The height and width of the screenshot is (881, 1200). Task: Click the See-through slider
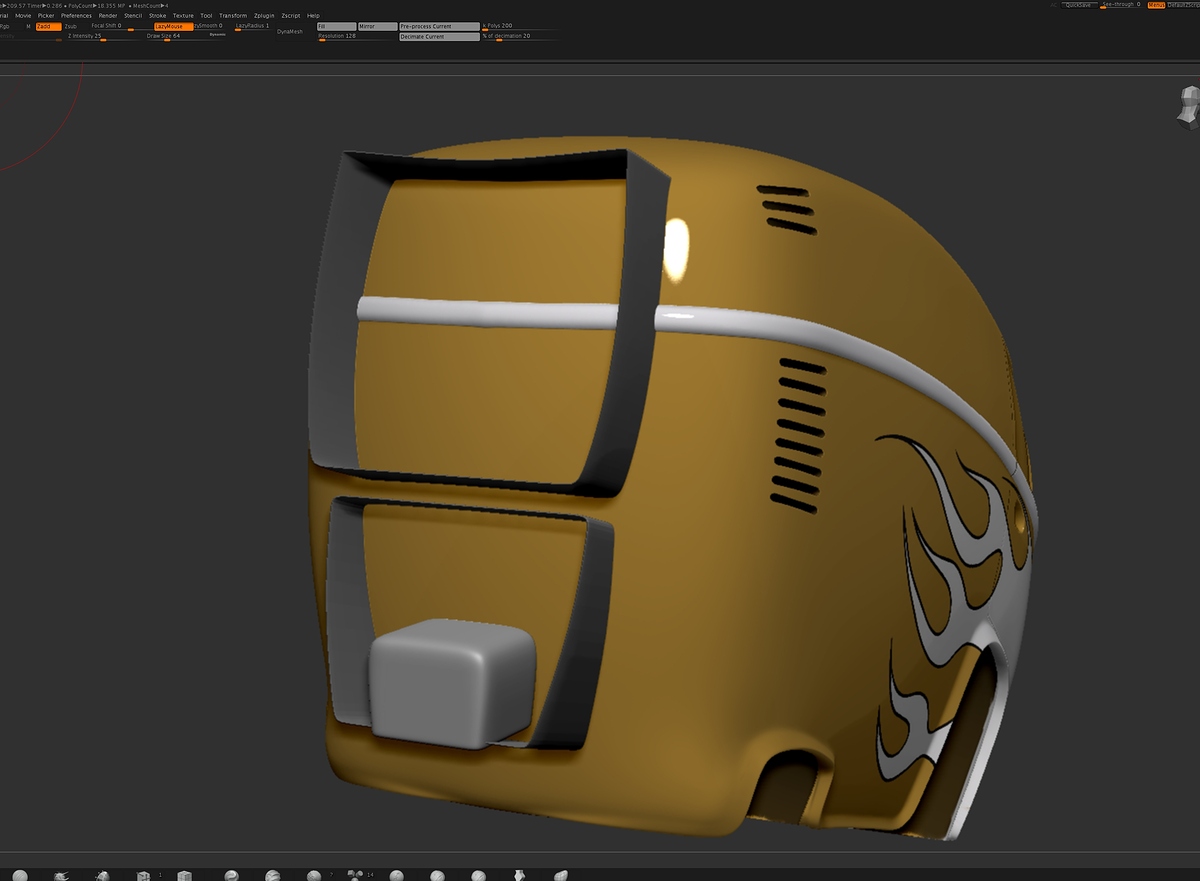click(x=1121, y=5)
